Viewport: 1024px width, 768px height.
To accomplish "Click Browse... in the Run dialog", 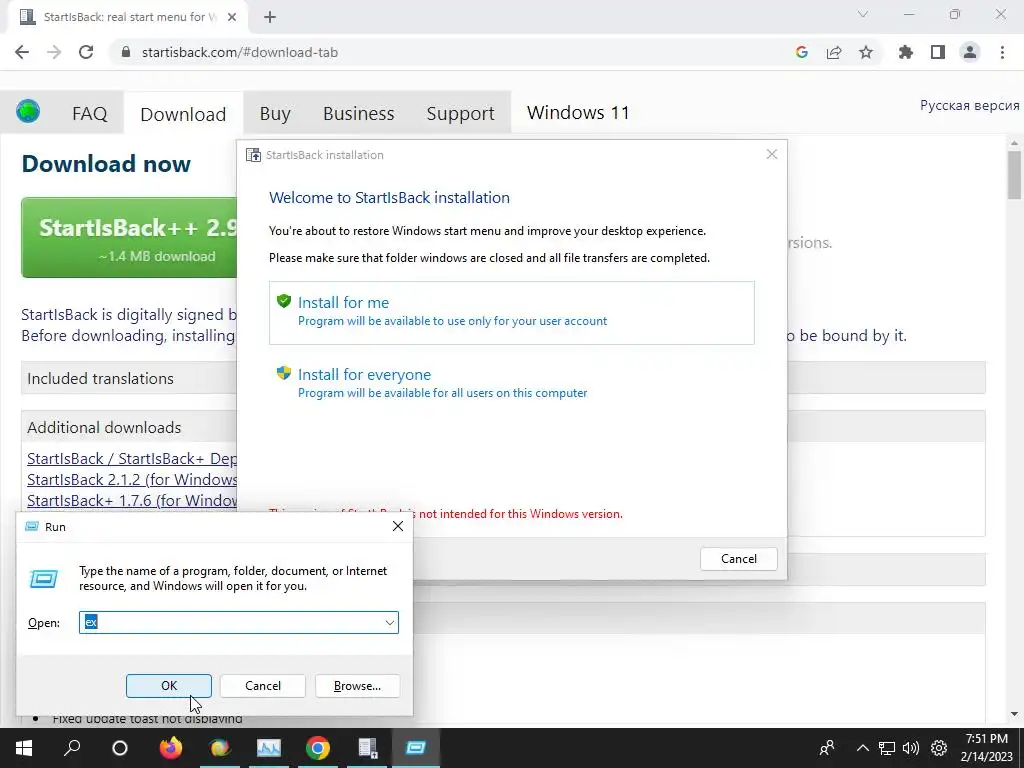I will click(x=357, y=686).
